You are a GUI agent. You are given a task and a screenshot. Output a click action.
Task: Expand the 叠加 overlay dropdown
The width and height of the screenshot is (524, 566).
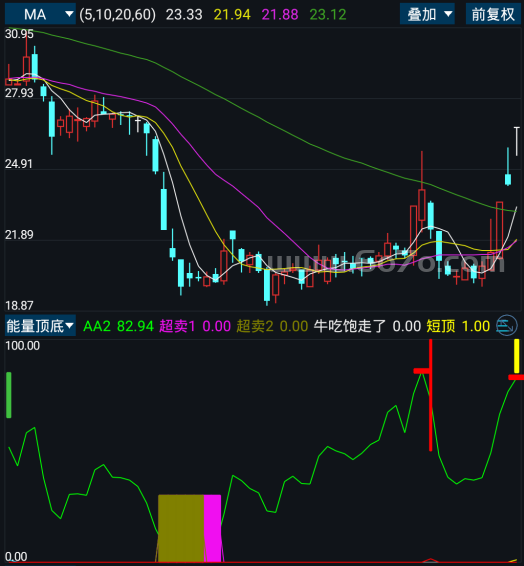427,14
